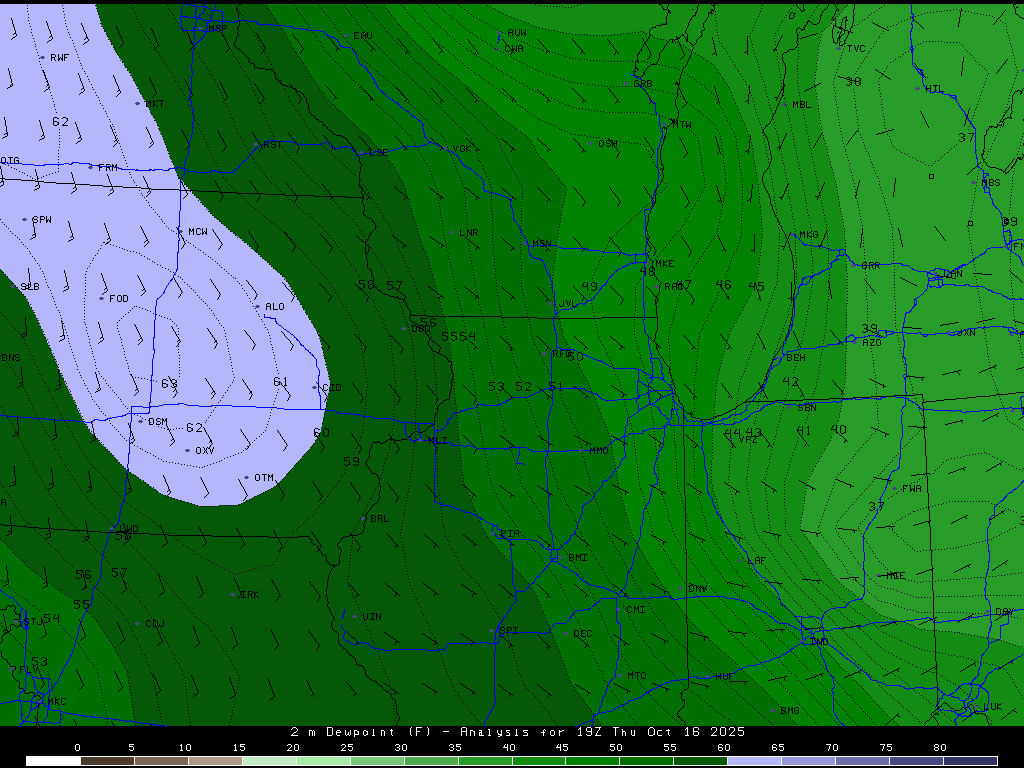Select the BMI station label
The height and width of the screenshot is (768, 1024).
pos(577,558)
